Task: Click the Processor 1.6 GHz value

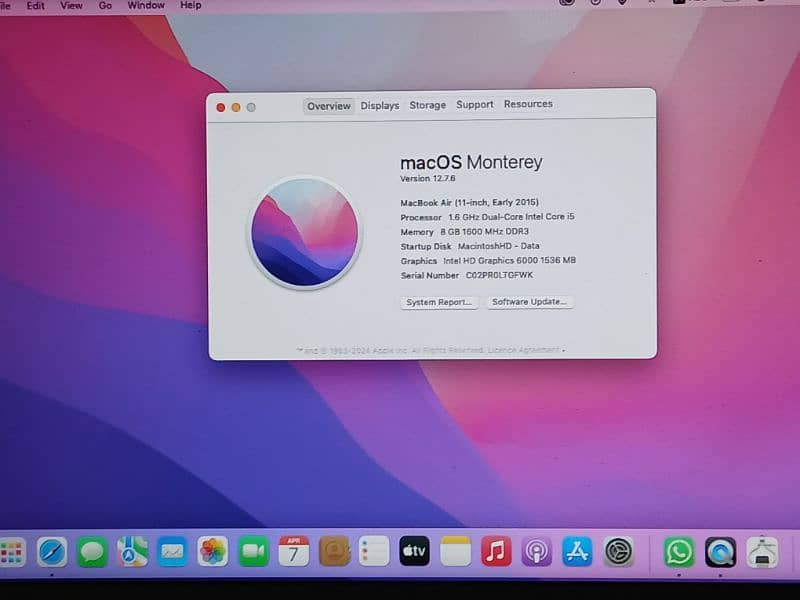Action: click(x=511, y=217)
